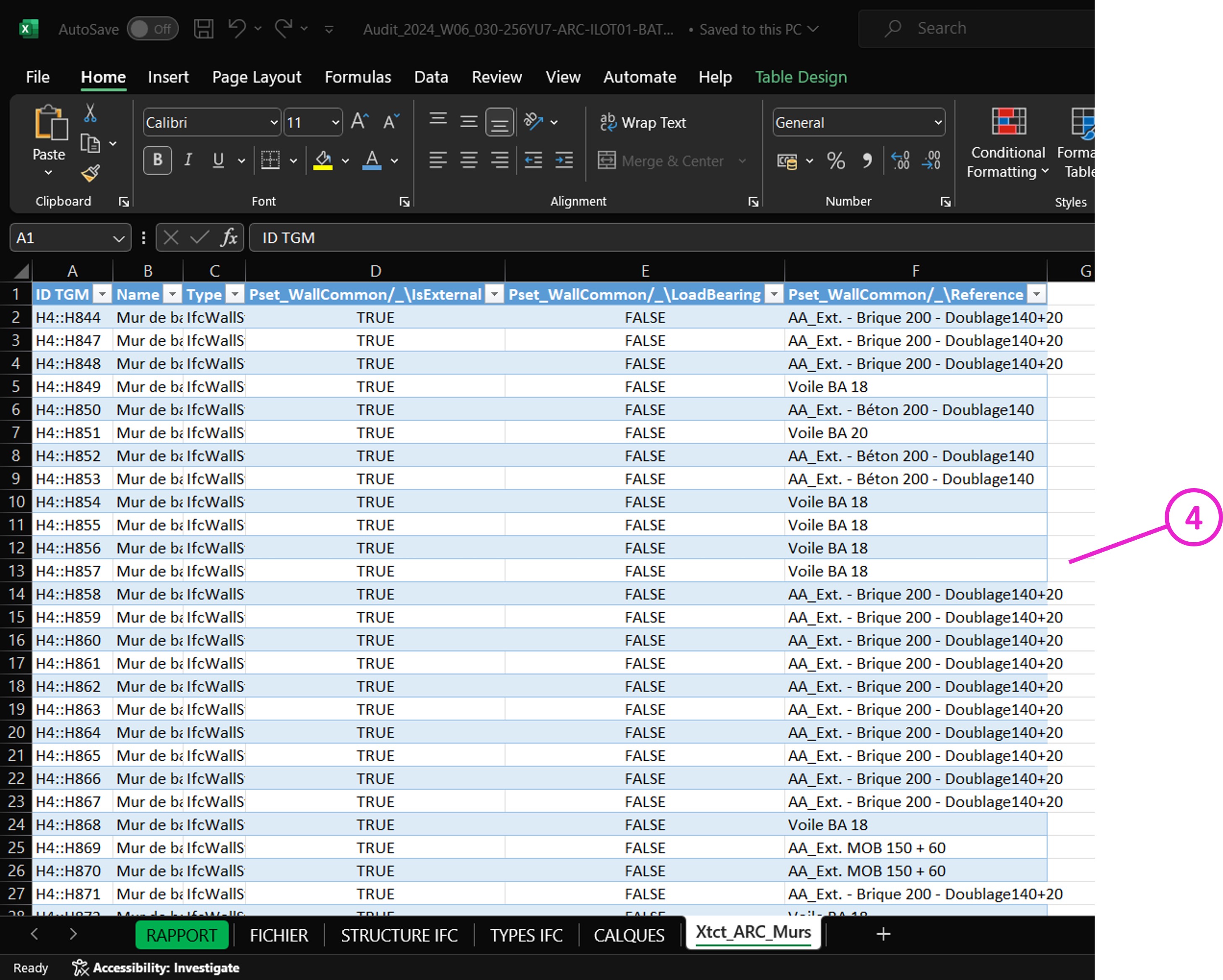Toggle Italic formatting
Image resolution: width=1223 pixels, height=980 pixels.
point(188,161)
